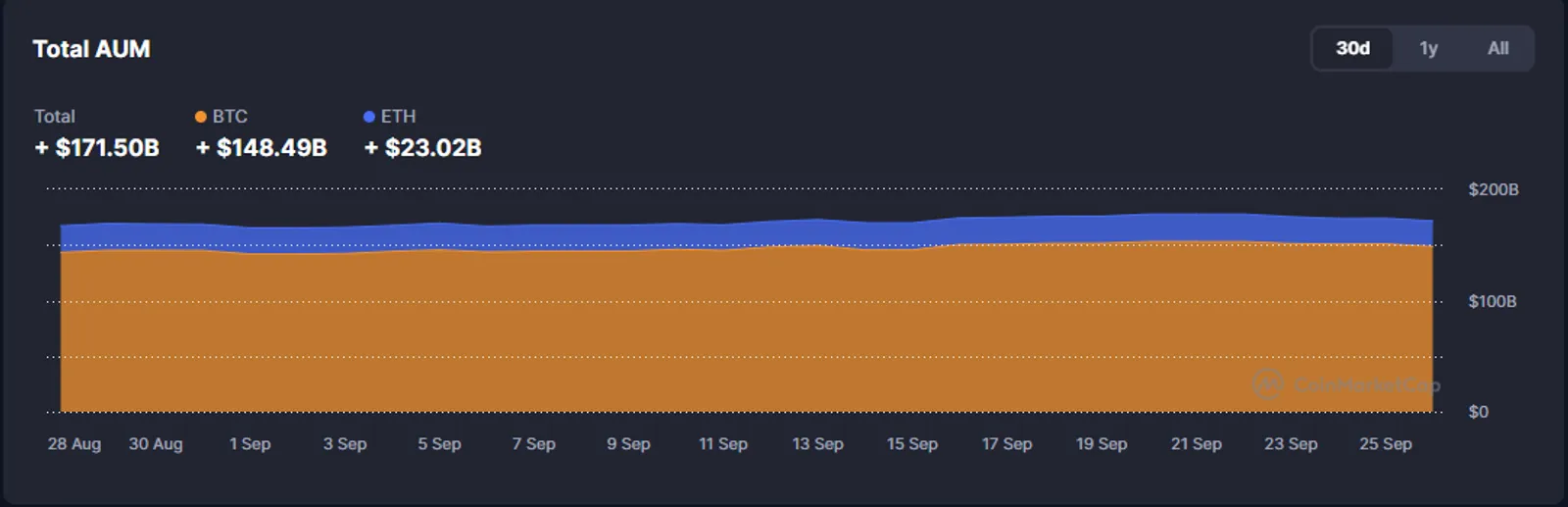Click the 21 Sep date label
Screen dimensions: 1568x507
pos(1197,444)
